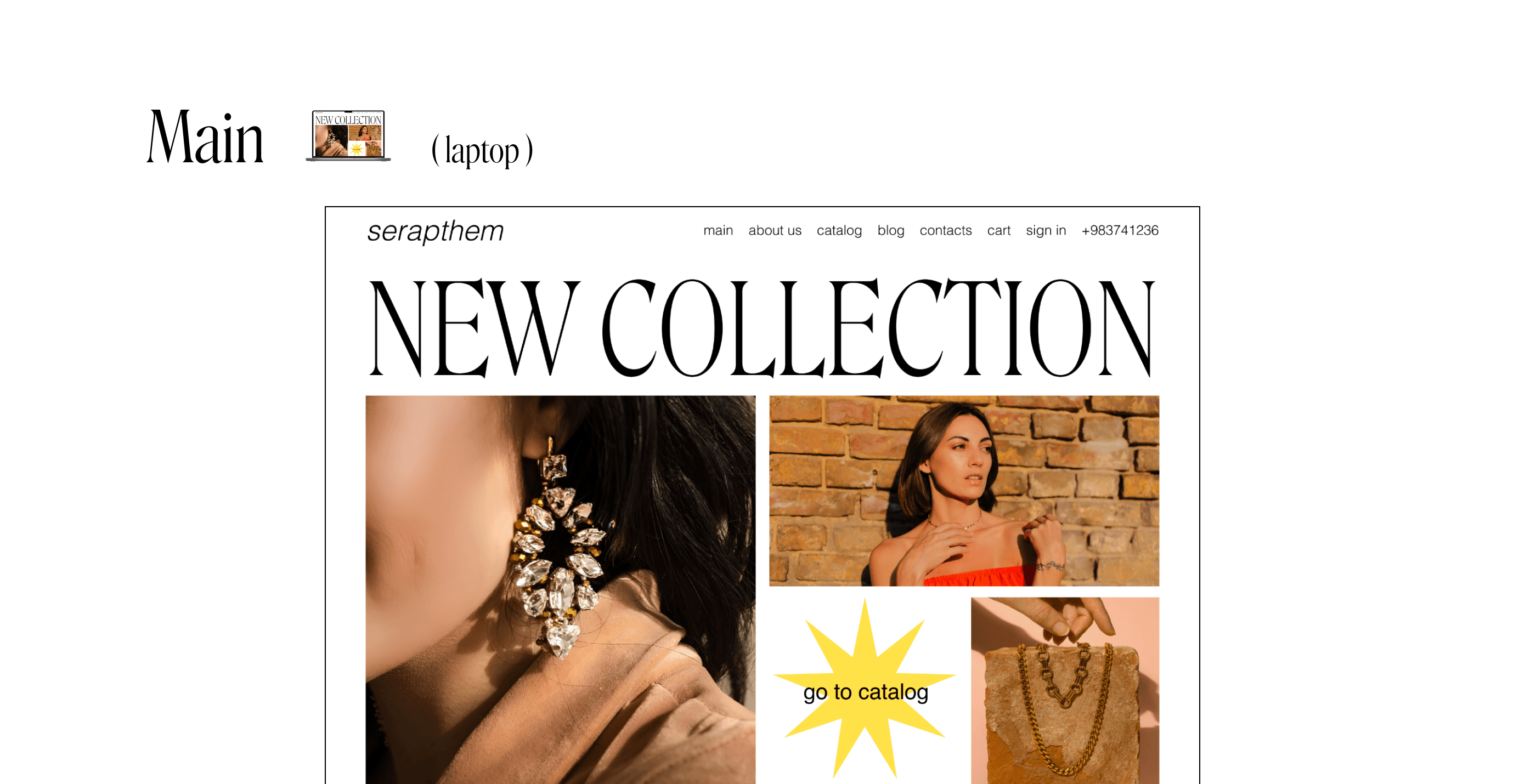The width and height of the screenshot is (1536, 784).
Task: Click the sign in link
Action: tap(1046, 231)
